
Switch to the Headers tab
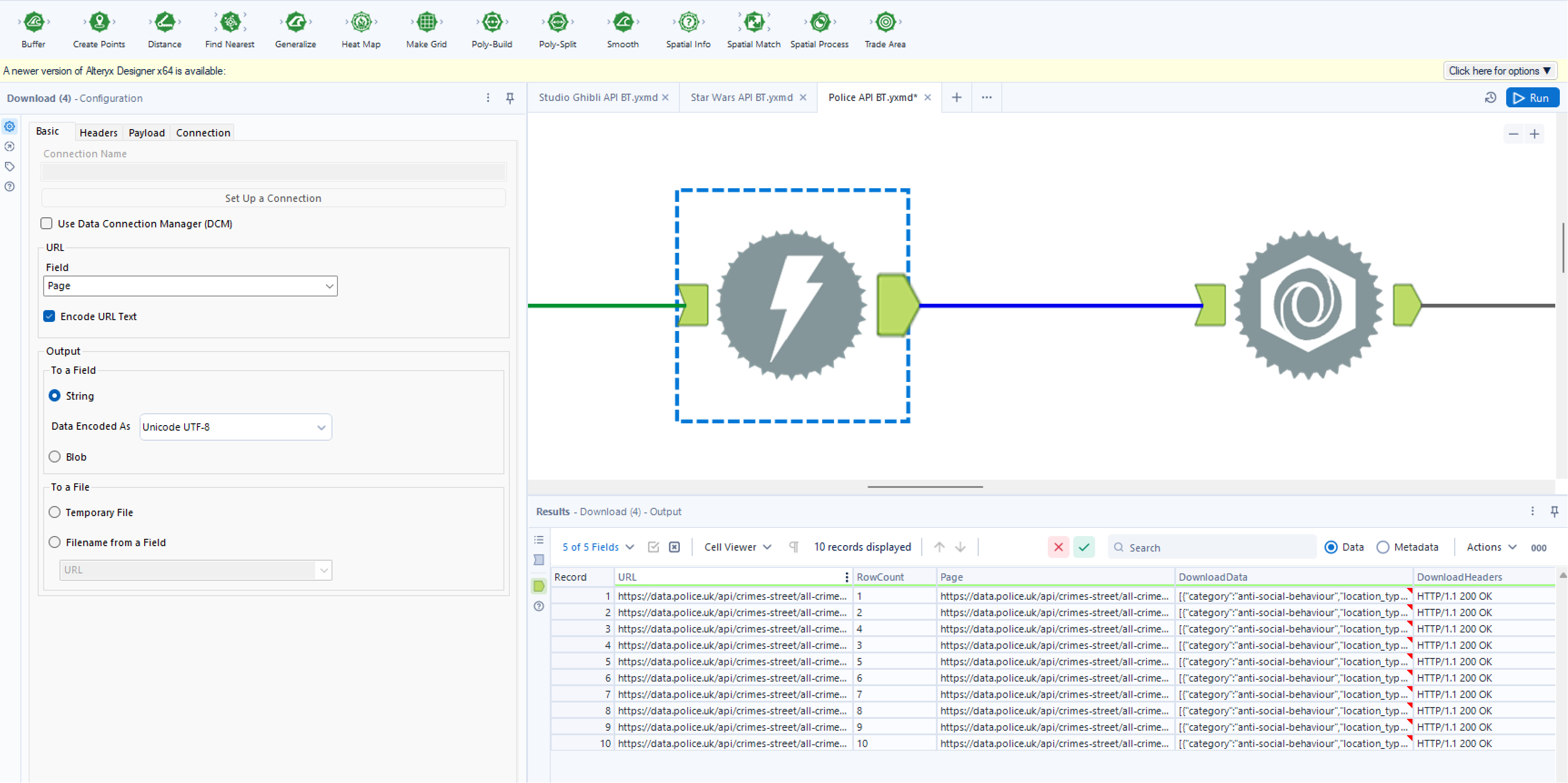pos(98,133)
